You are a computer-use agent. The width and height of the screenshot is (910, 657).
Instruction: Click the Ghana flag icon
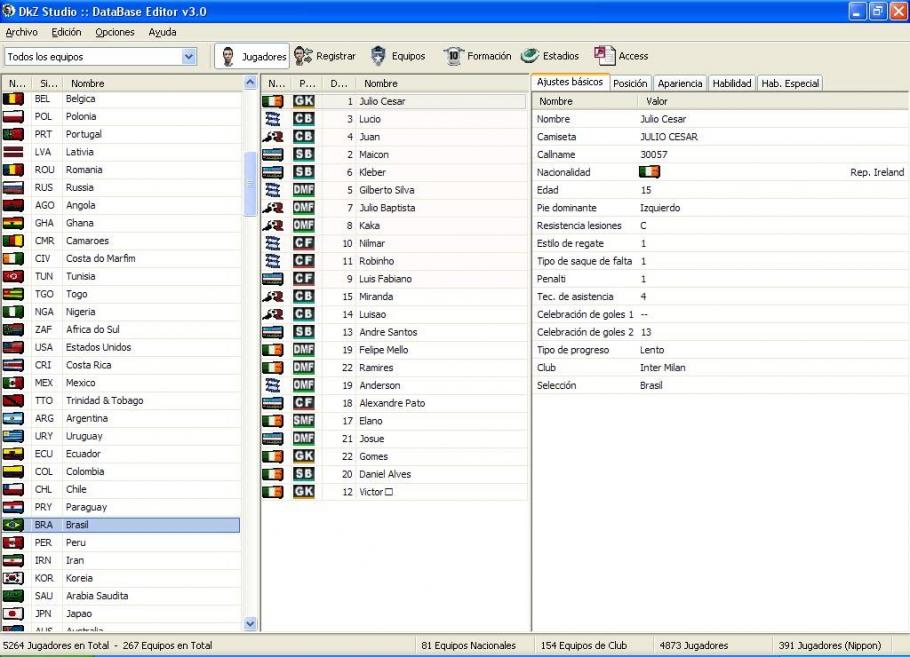point(13,223)
